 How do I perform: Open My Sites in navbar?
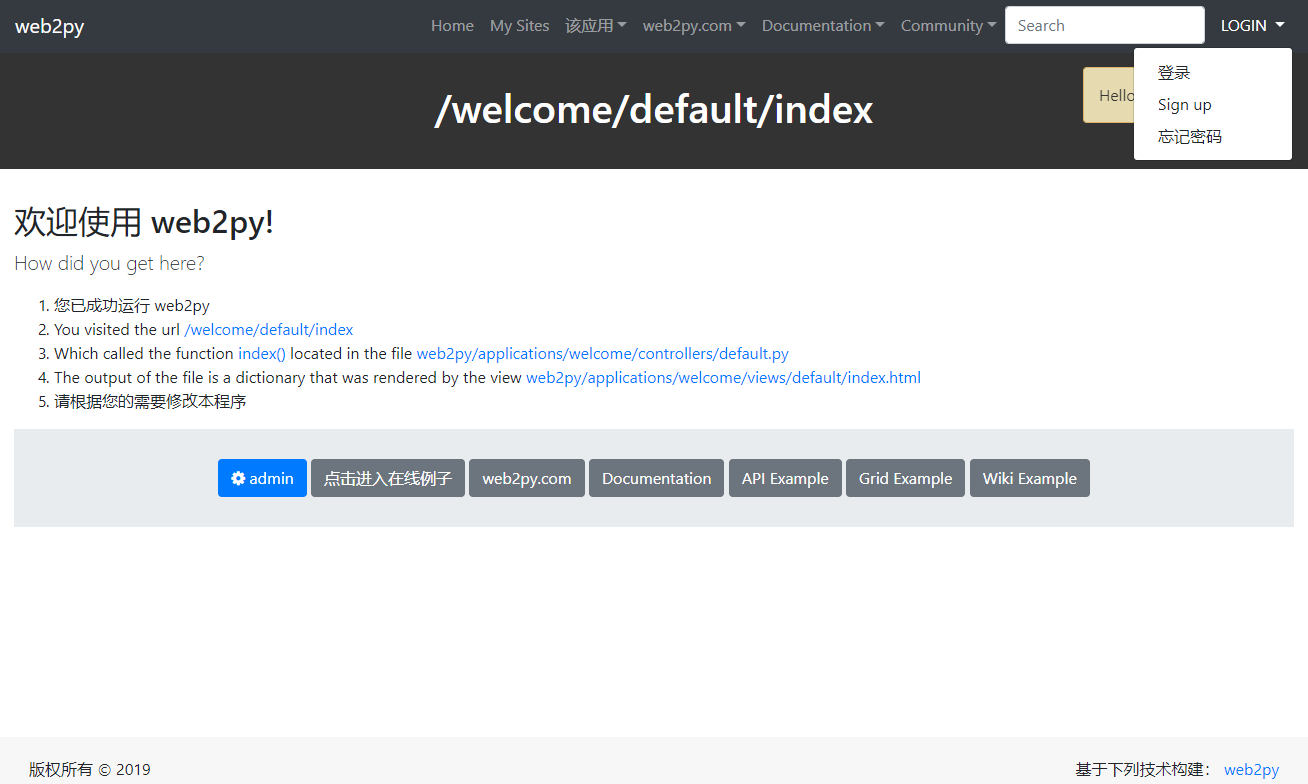[520, 26]
